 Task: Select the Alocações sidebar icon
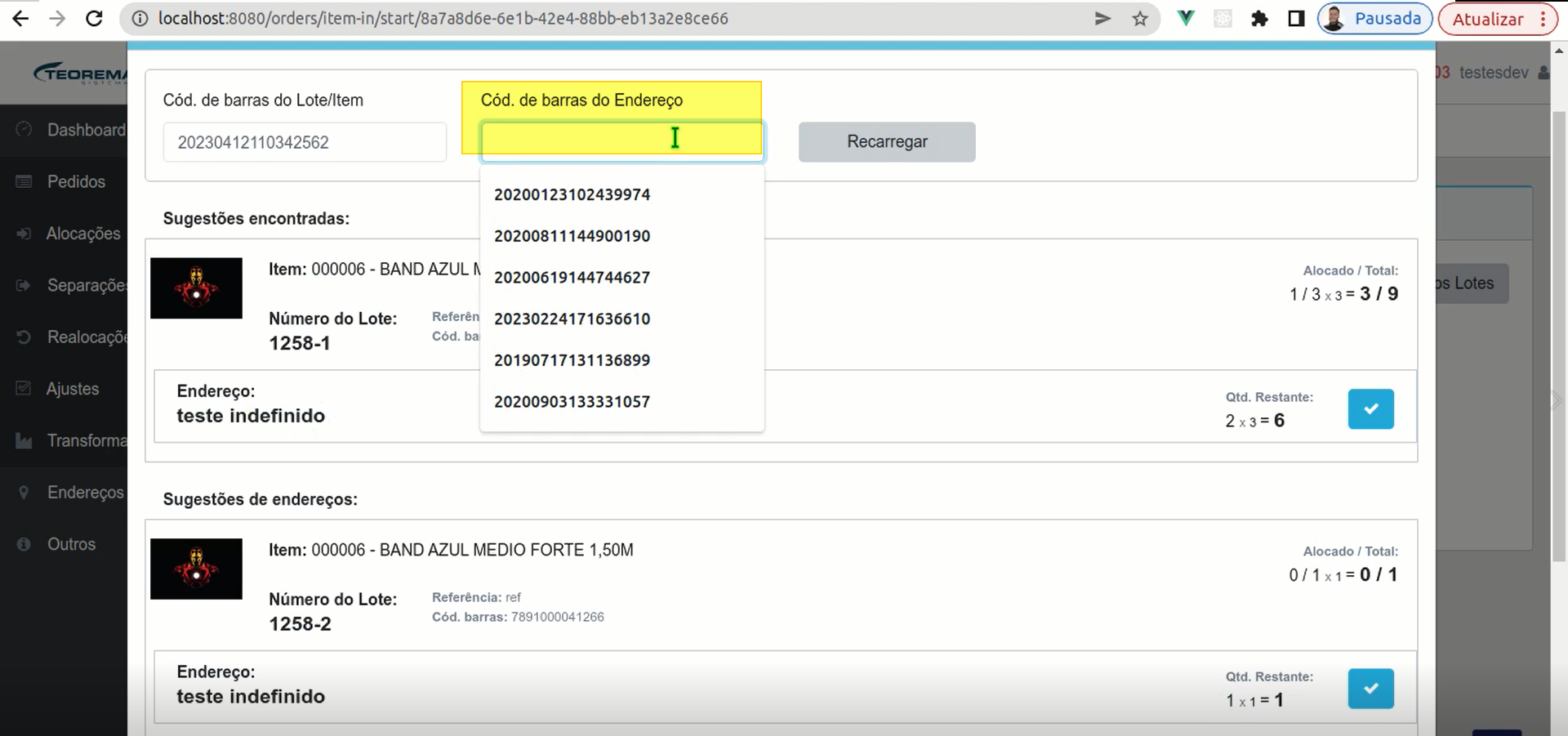[x=24, y=234]
